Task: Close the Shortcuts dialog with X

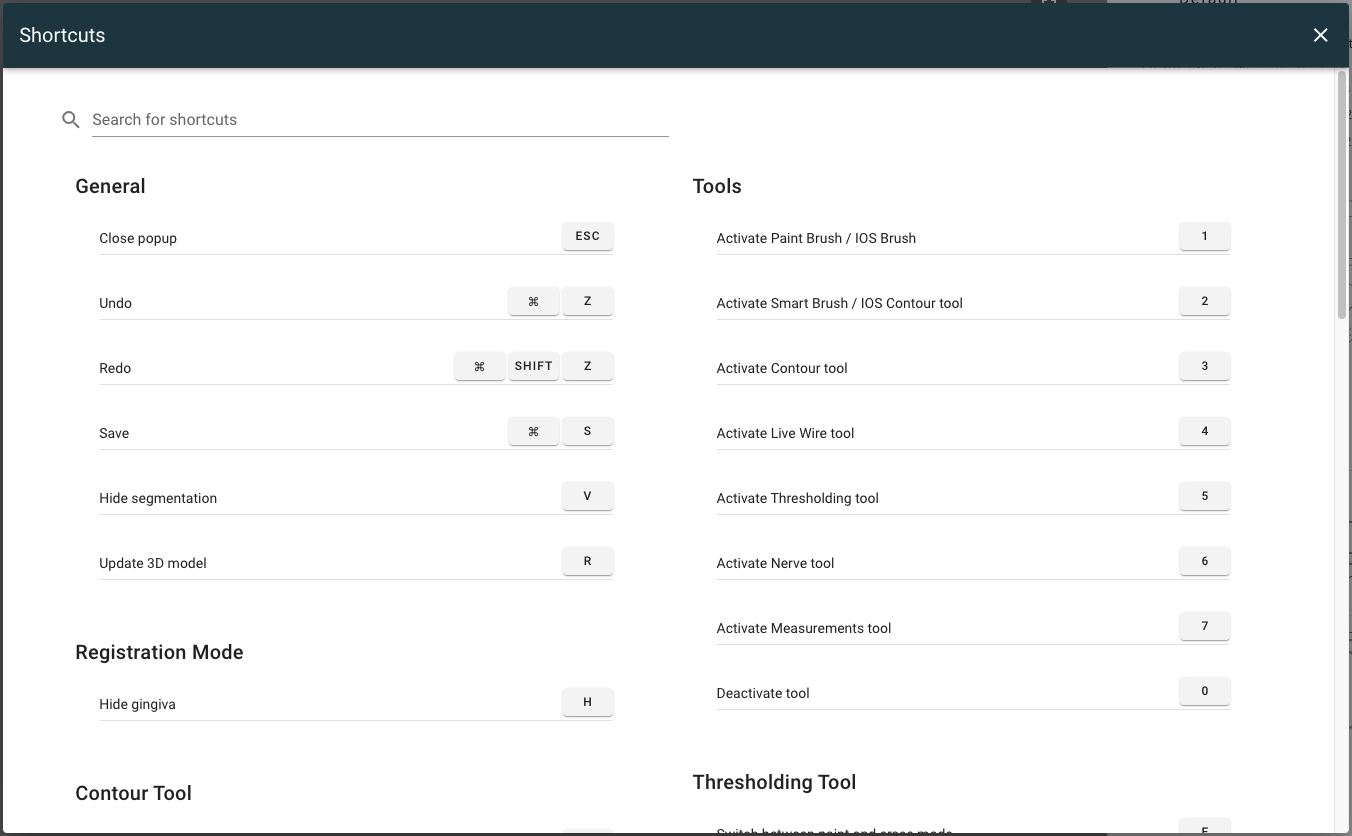Action: (1320, 35)
